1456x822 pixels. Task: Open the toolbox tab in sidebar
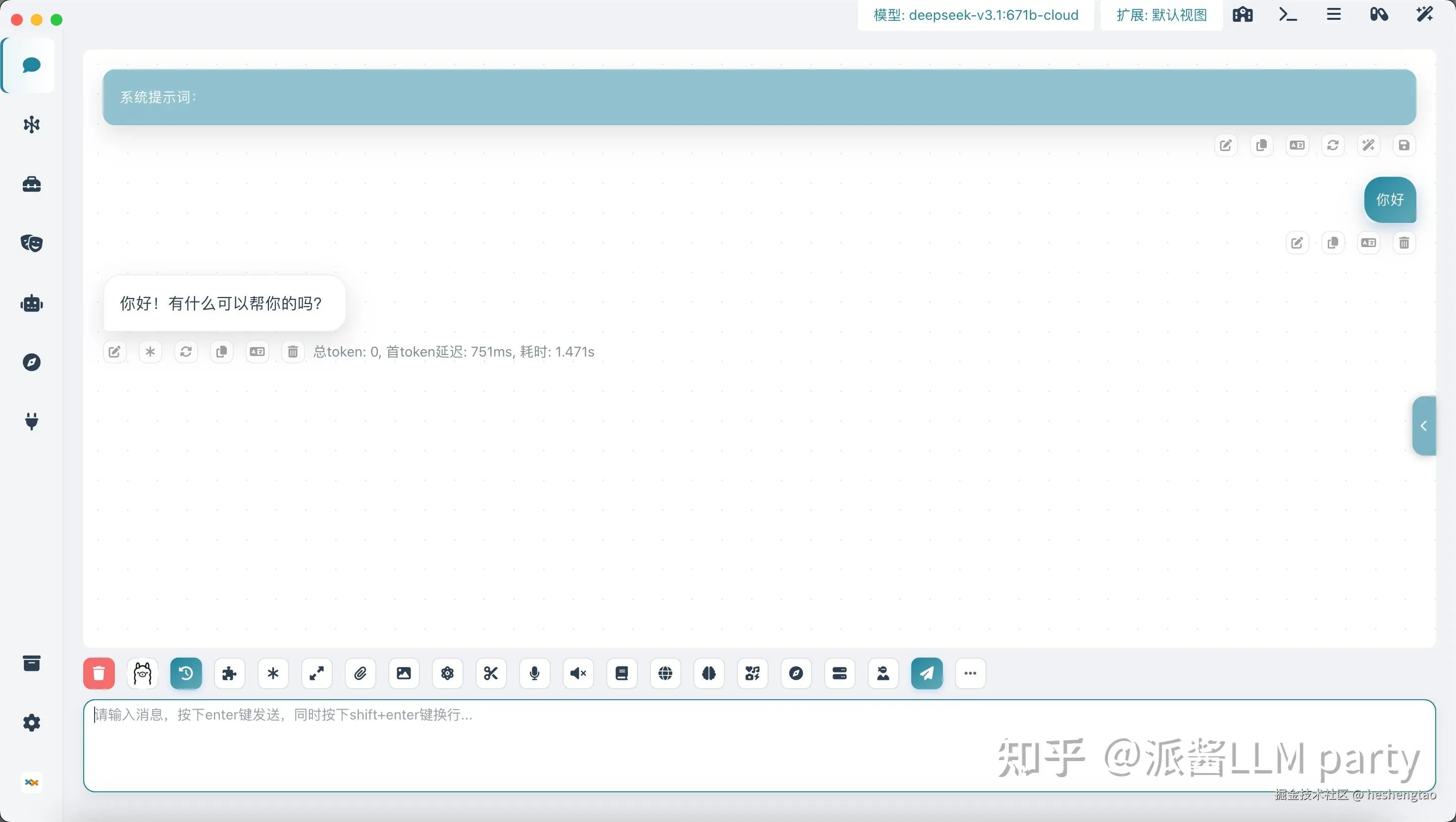pyautogui.click(x=32, y=184)
